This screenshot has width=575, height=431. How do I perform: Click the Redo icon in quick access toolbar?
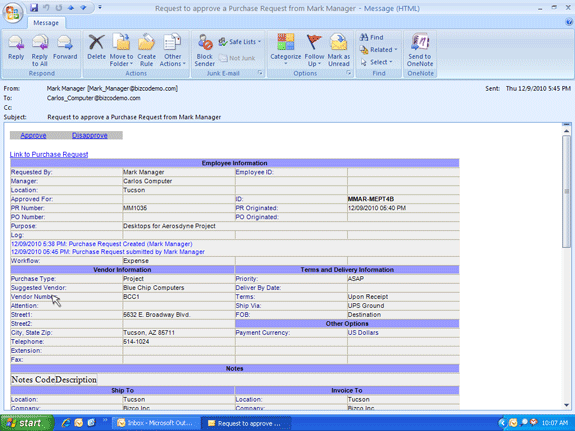pyautogui.click(x=59, y=7)
